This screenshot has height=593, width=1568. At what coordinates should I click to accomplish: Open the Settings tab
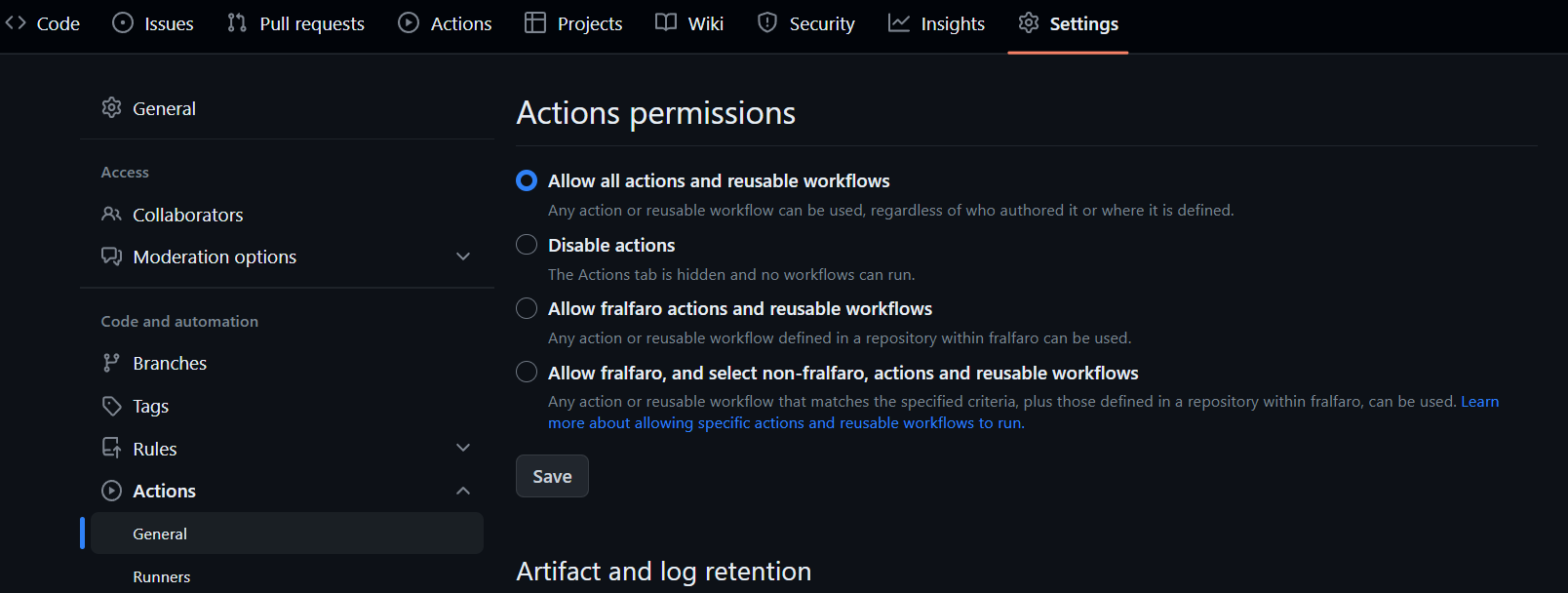click(1068, 23)
